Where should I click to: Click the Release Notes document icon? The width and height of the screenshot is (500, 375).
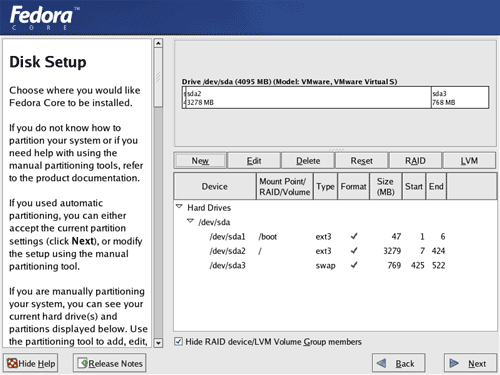pos(83,363)
